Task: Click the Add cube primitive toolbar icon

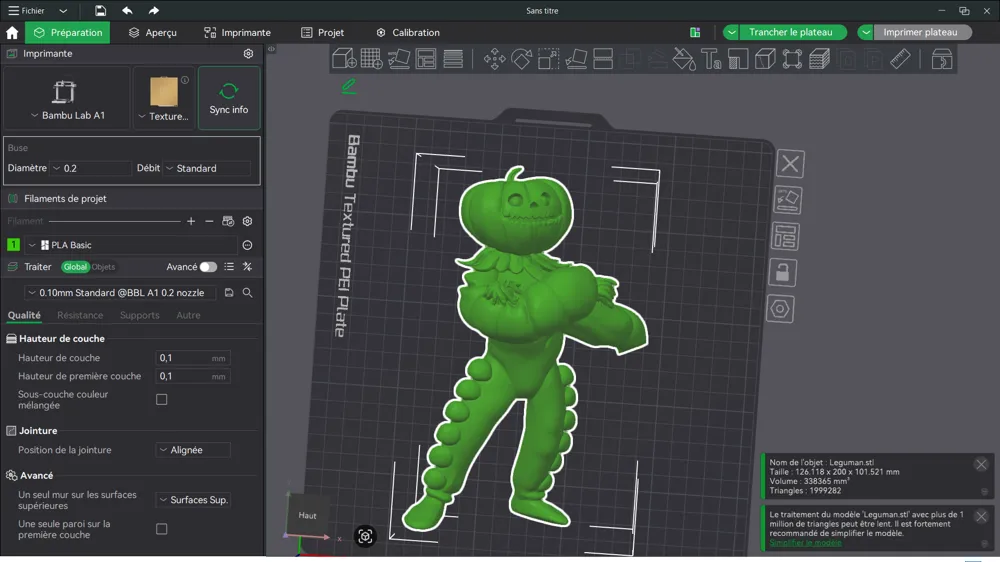Action: point(344,59)
